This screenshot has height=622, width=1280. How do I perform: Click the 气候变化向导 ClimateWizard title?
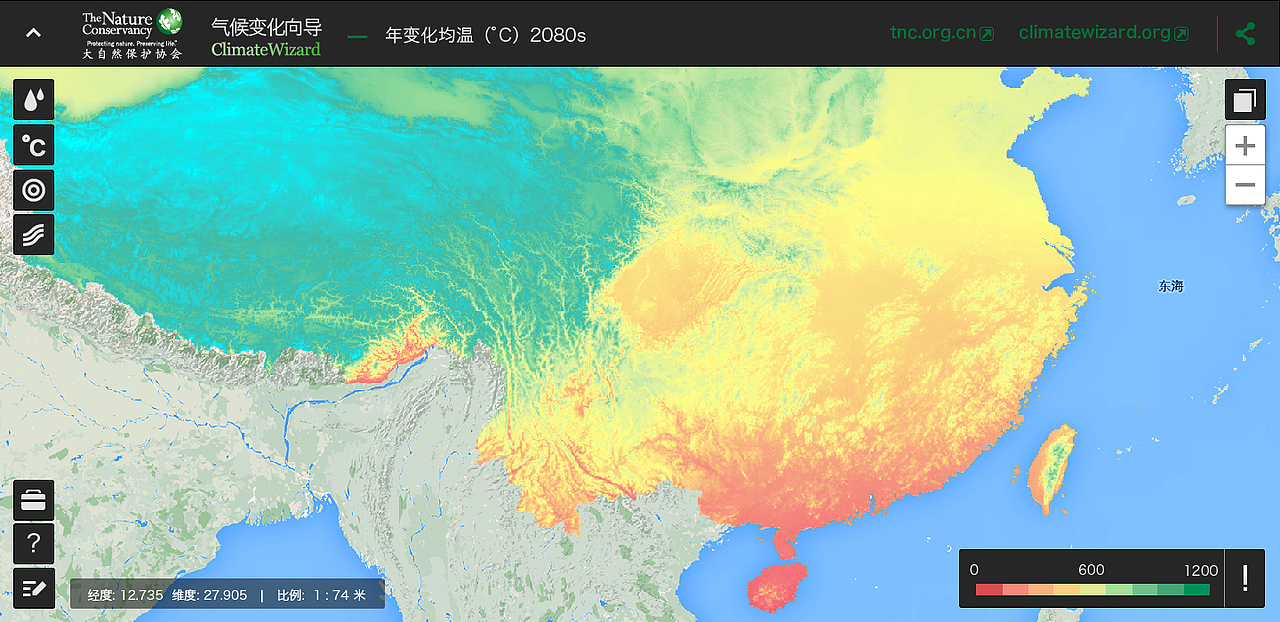267,37
